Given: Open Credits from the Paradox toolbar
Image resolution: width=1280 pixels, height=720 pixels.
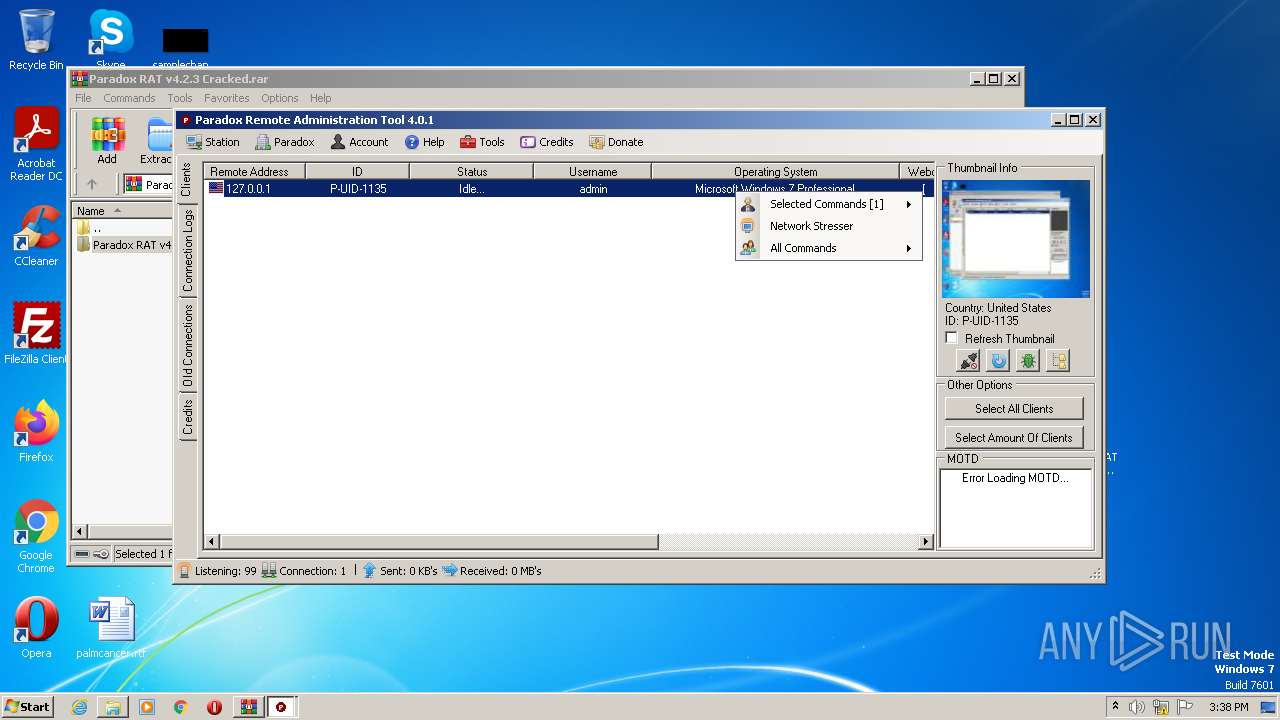Looking at the screenshot, I should point(547,142).
